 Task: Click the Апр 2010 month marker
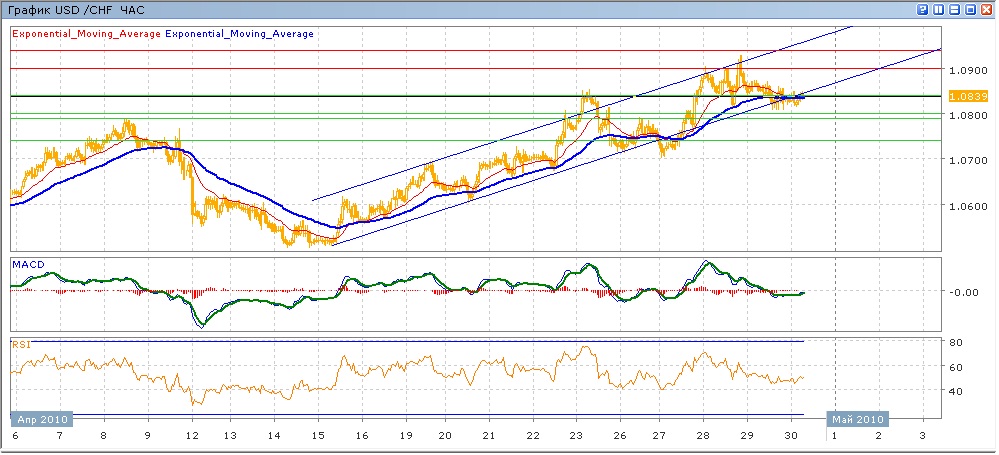(39, 419)
